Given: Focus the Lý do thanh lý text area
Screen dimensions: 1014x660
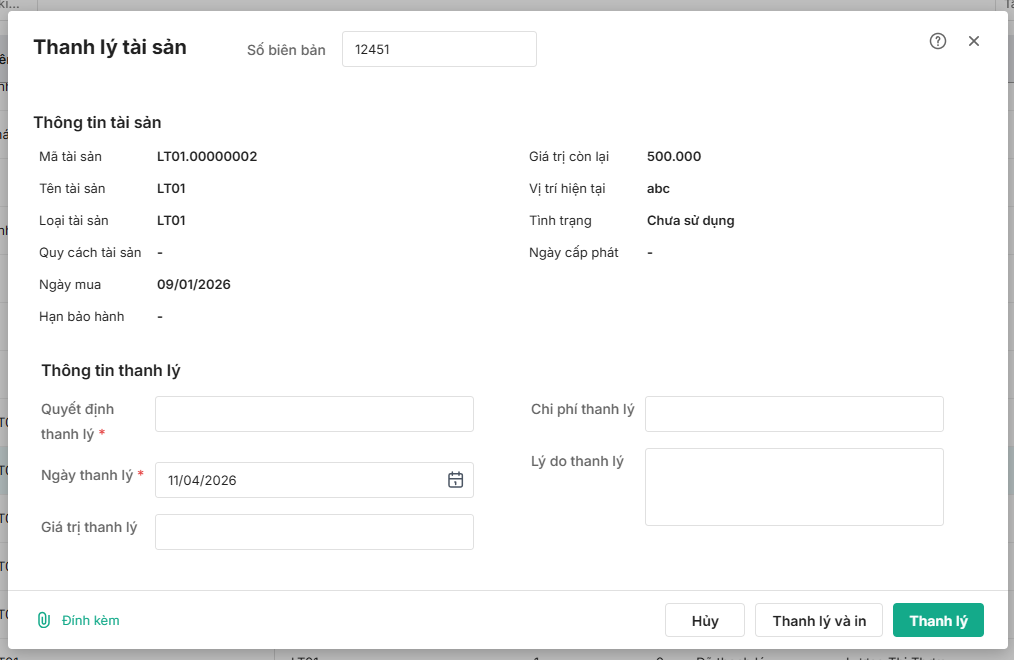Looking at the screenshot, I should pyautogui.click(x=794, y=487).
